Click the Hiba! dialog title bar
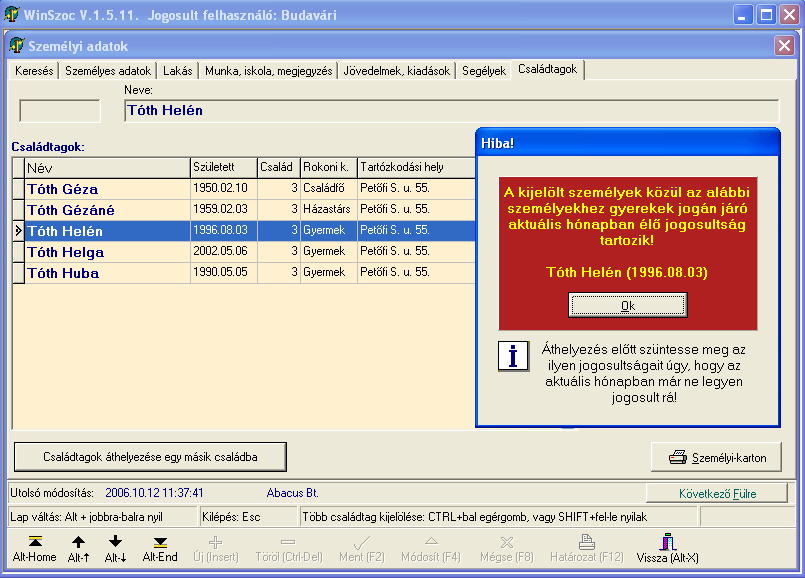This screenshot has width=805, height=578. 627,143
